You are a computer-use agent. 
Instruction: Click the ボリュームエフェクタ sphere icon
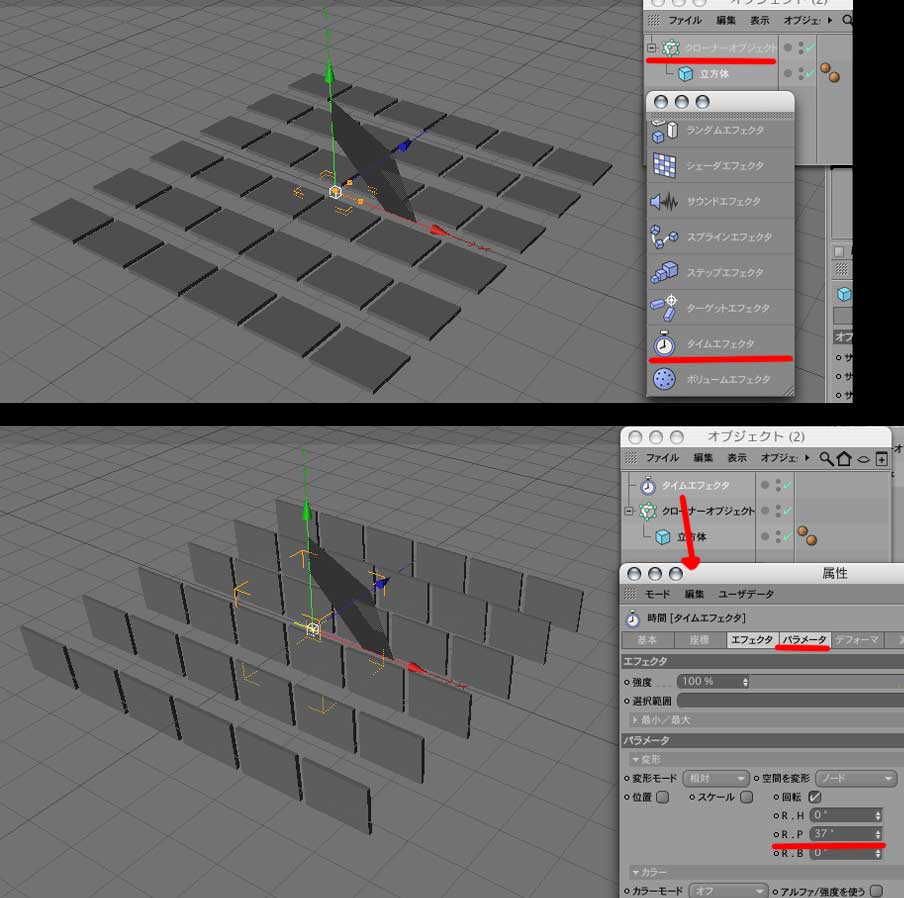coord(664,379)
